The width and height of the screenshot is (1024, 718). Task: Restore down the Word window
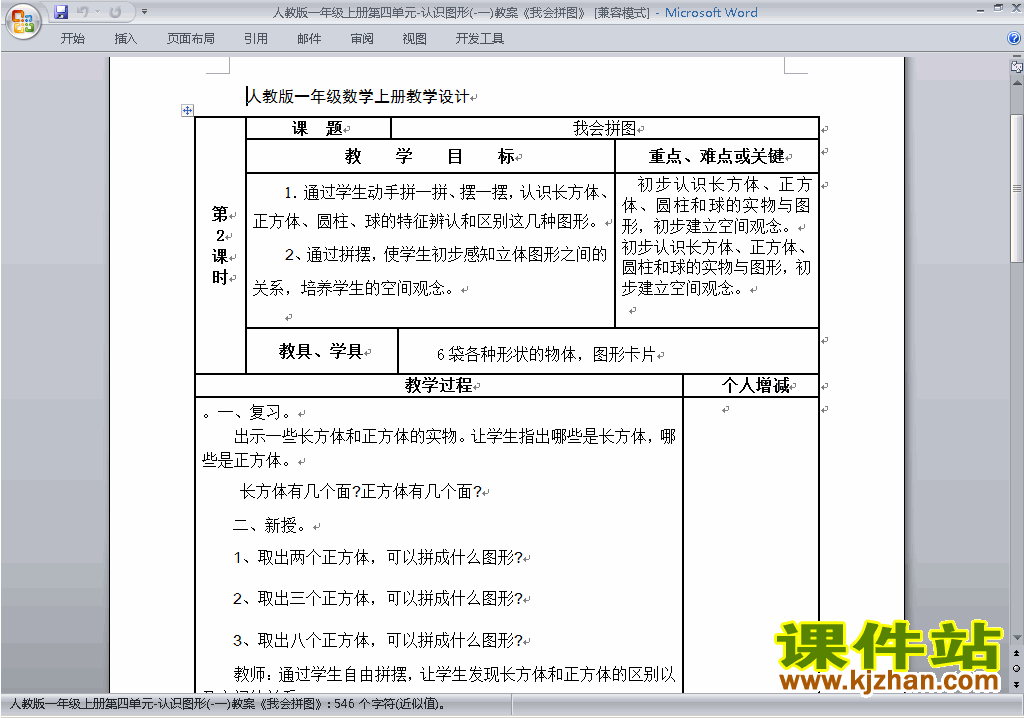click(998, 8)
